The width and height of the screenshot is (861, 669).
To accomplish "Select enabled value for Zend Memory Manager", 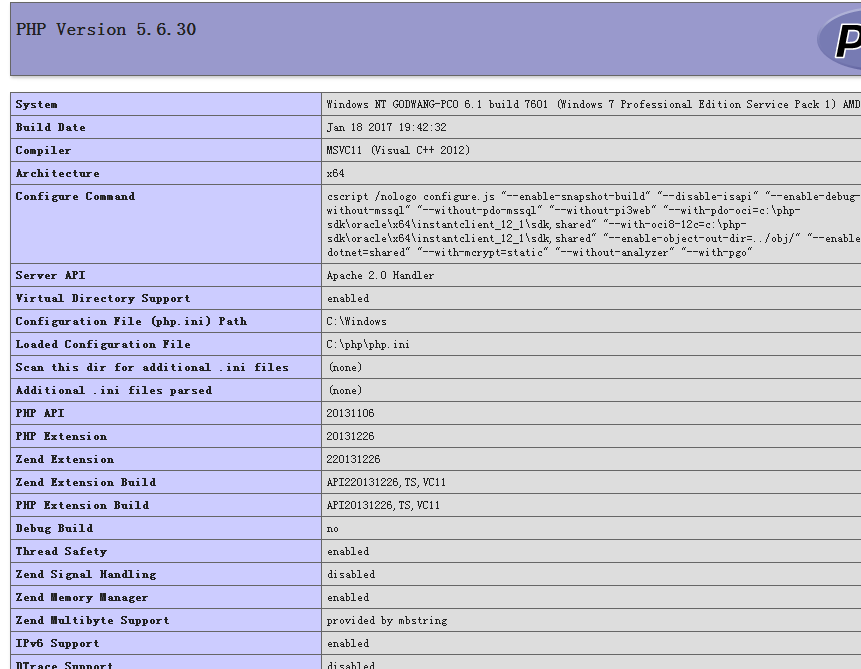I will tap(348, 598).
